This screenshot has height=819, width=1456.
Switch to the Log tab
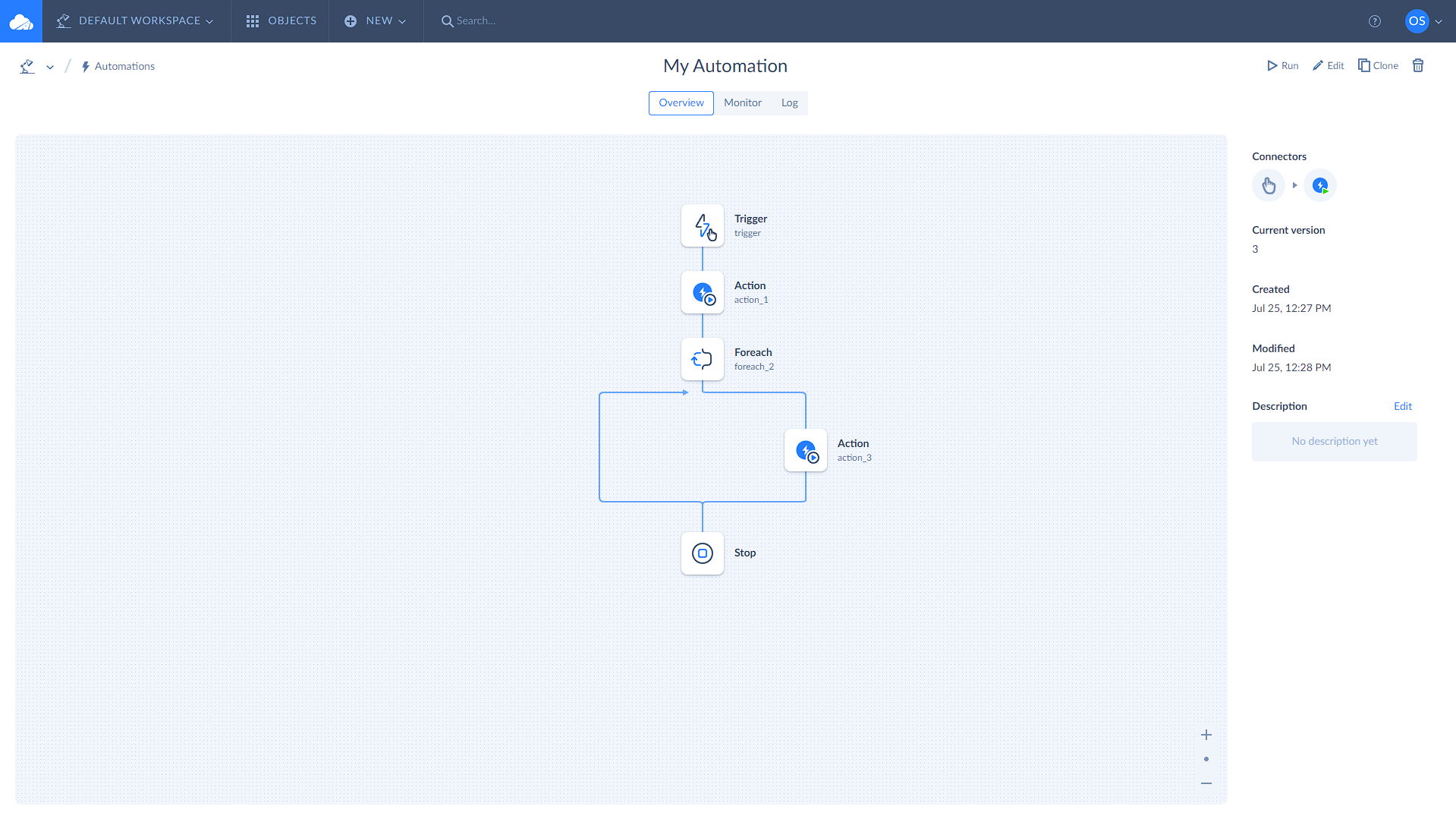[789, 103]
